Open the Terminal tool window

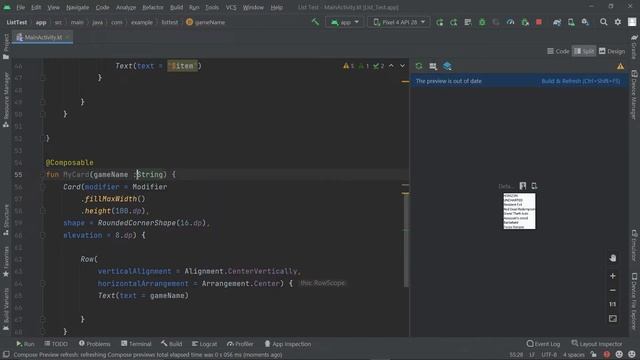136,344
